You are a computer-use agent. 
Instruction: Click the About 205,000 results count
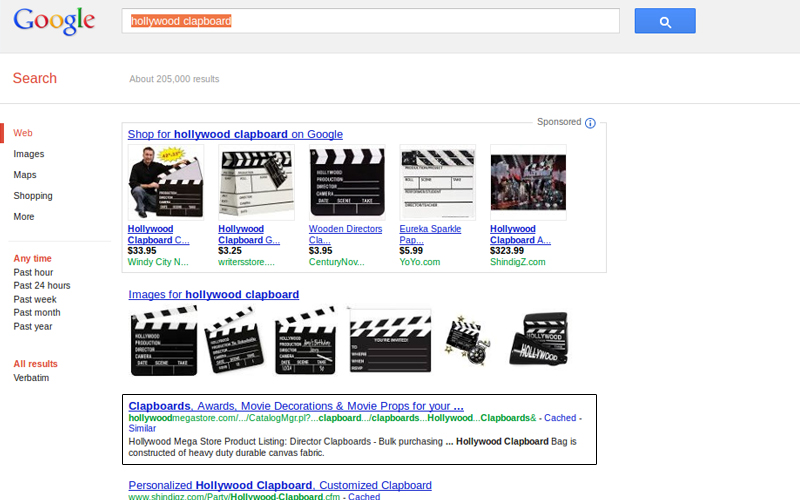[x=174, y=79]
